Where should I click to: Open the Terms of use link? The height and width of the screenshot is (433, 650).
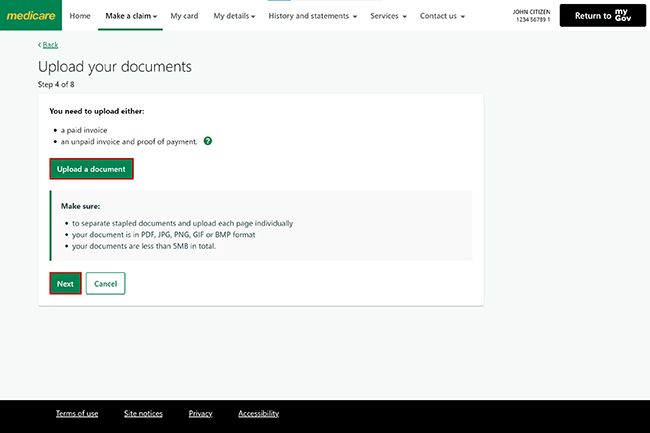coord(77,414)
